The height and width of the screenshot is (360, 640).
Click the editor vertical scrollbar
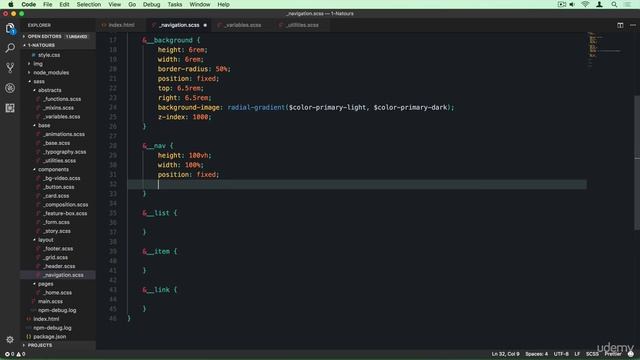click(637, 163)
